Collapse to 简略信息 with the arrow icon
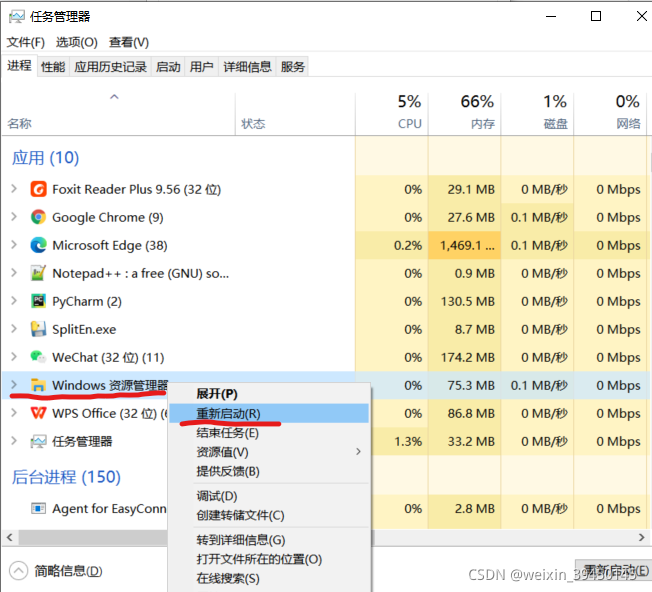This screenshot has width=652, height=592. click(18, 571)
